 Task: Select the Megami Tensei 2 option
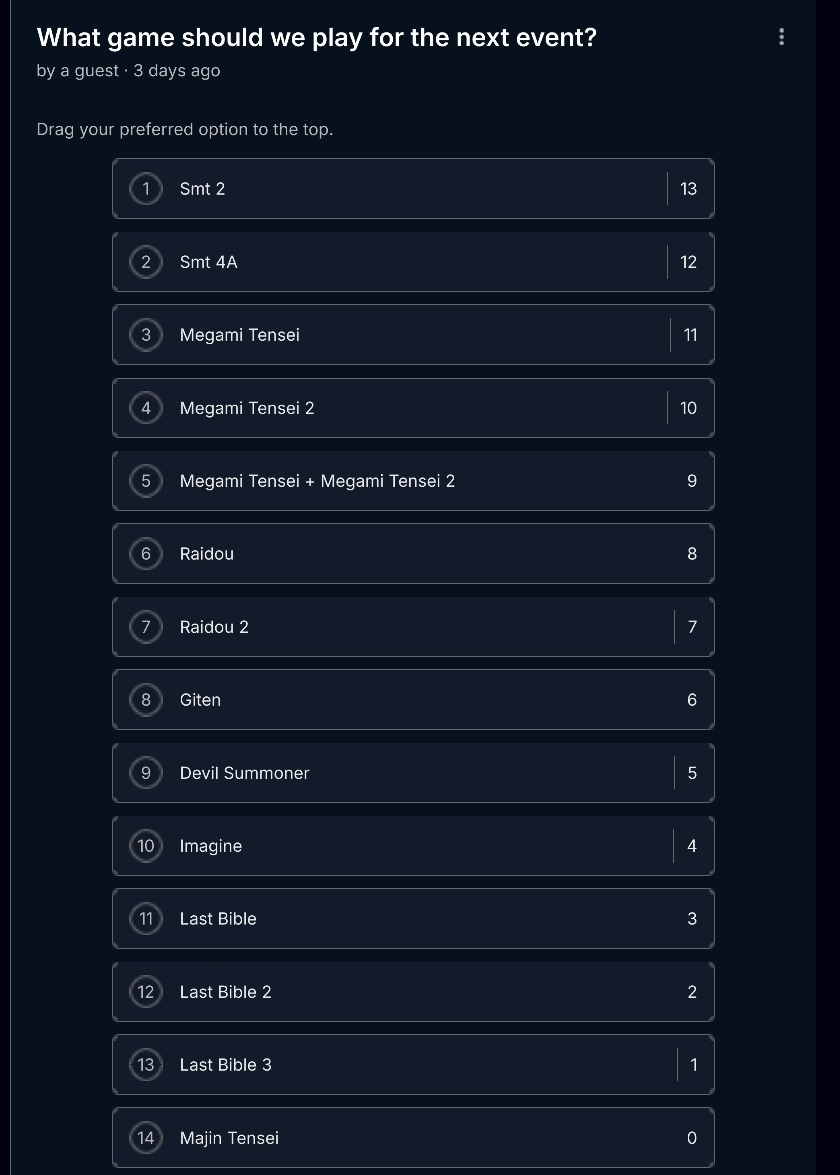pos(413,408)
